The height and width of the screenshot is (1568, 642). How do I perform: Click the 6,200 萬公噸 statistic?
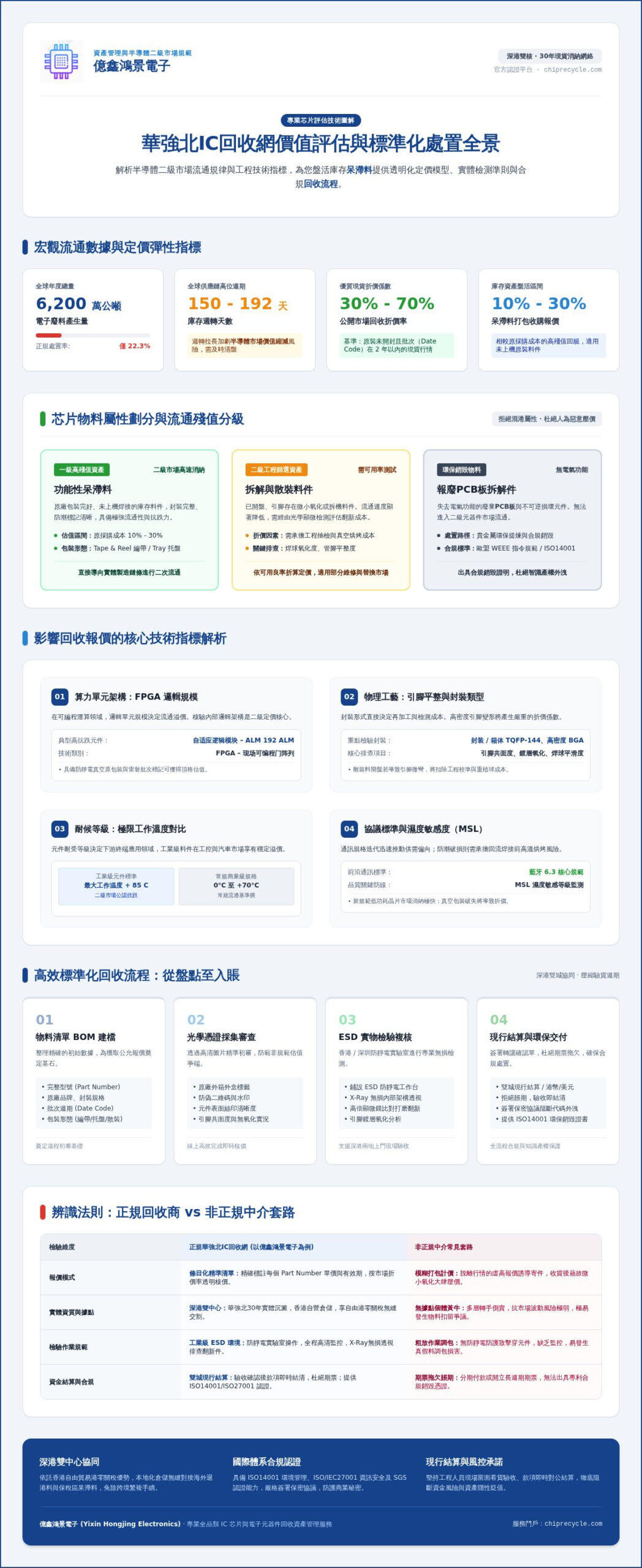point(78,304)
